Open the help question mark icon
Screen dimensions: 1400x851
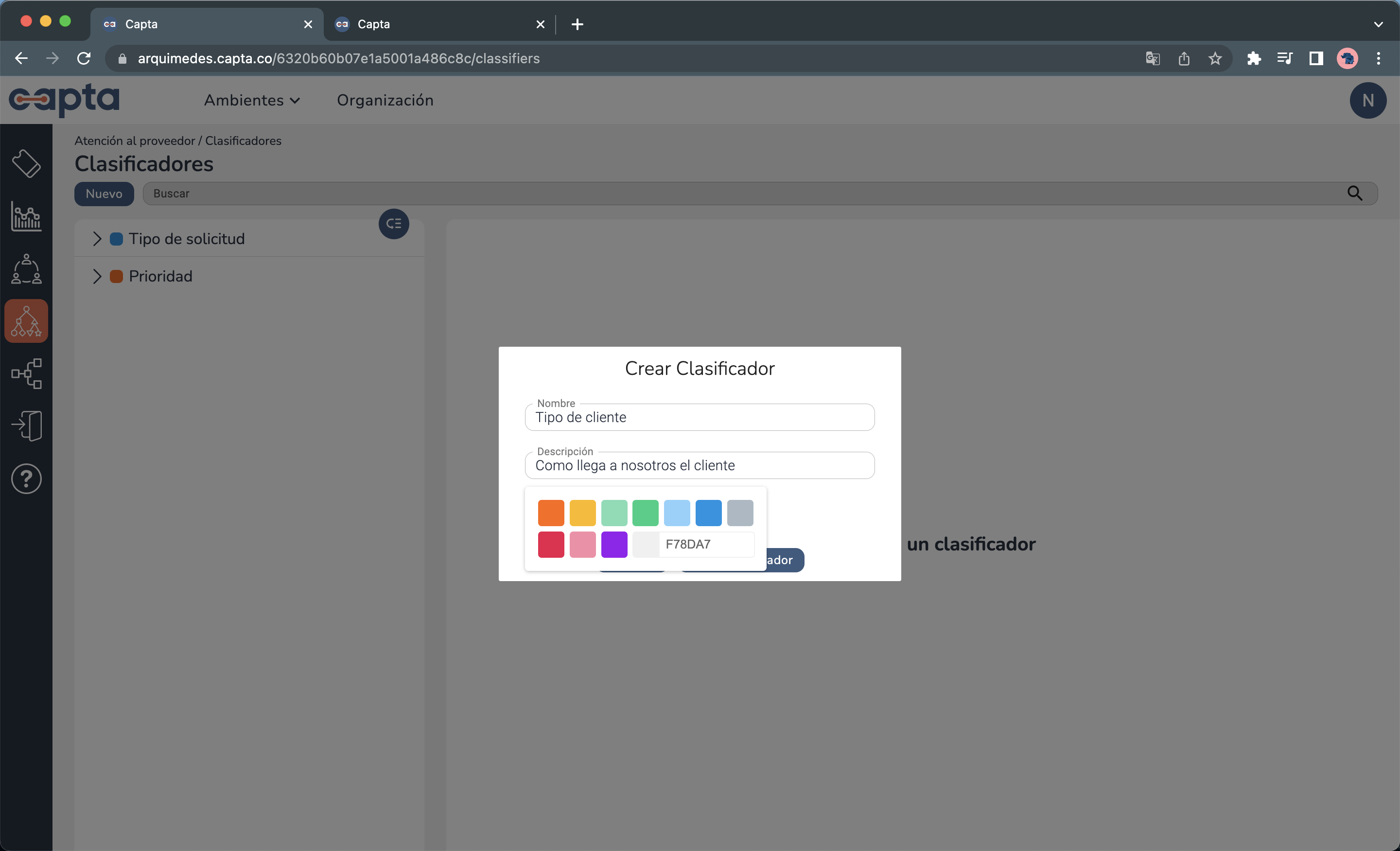pyautogui.click(x=26, y=479)
